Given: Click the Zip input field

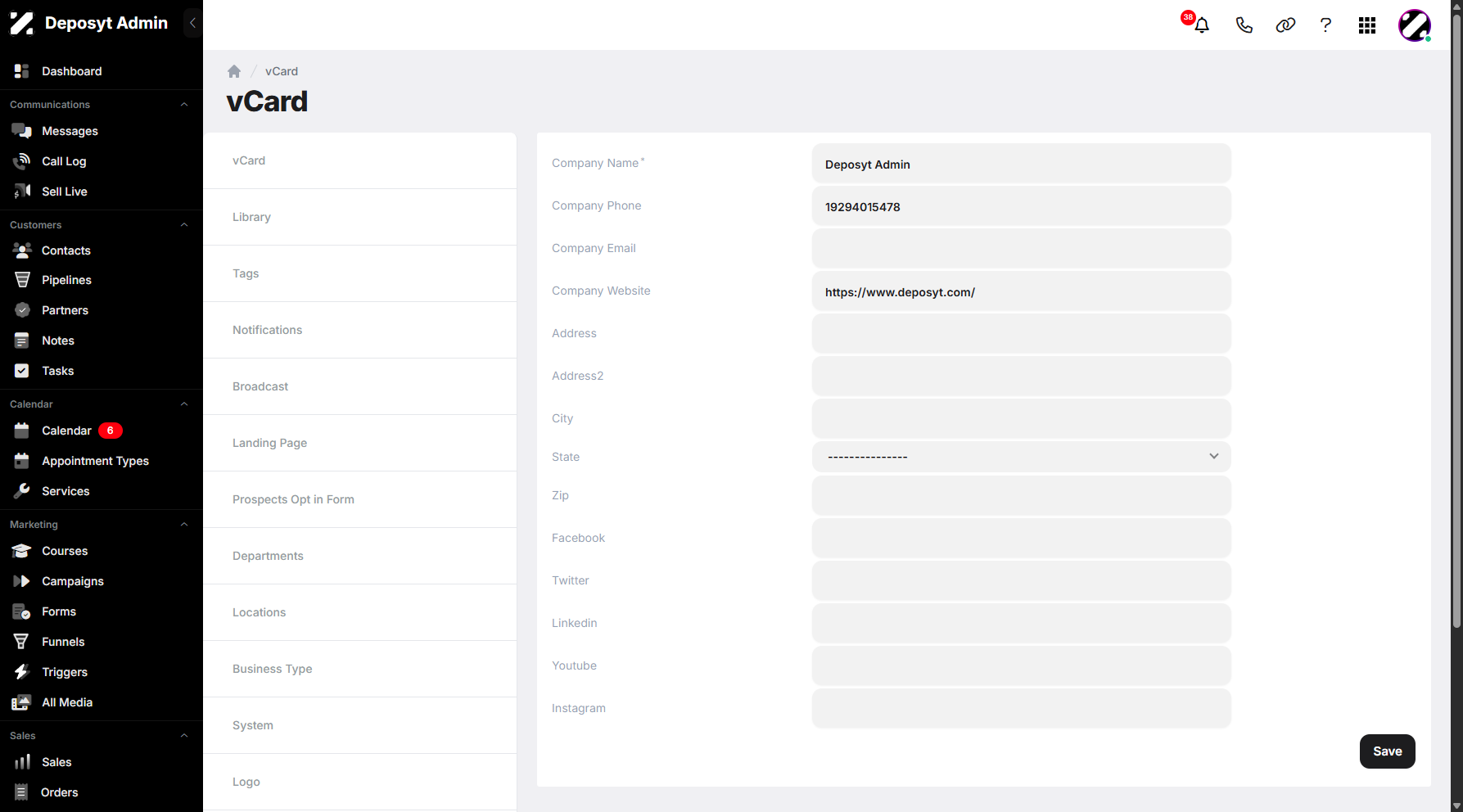Looking at the screenshot, I should (x=1022, y=495).
